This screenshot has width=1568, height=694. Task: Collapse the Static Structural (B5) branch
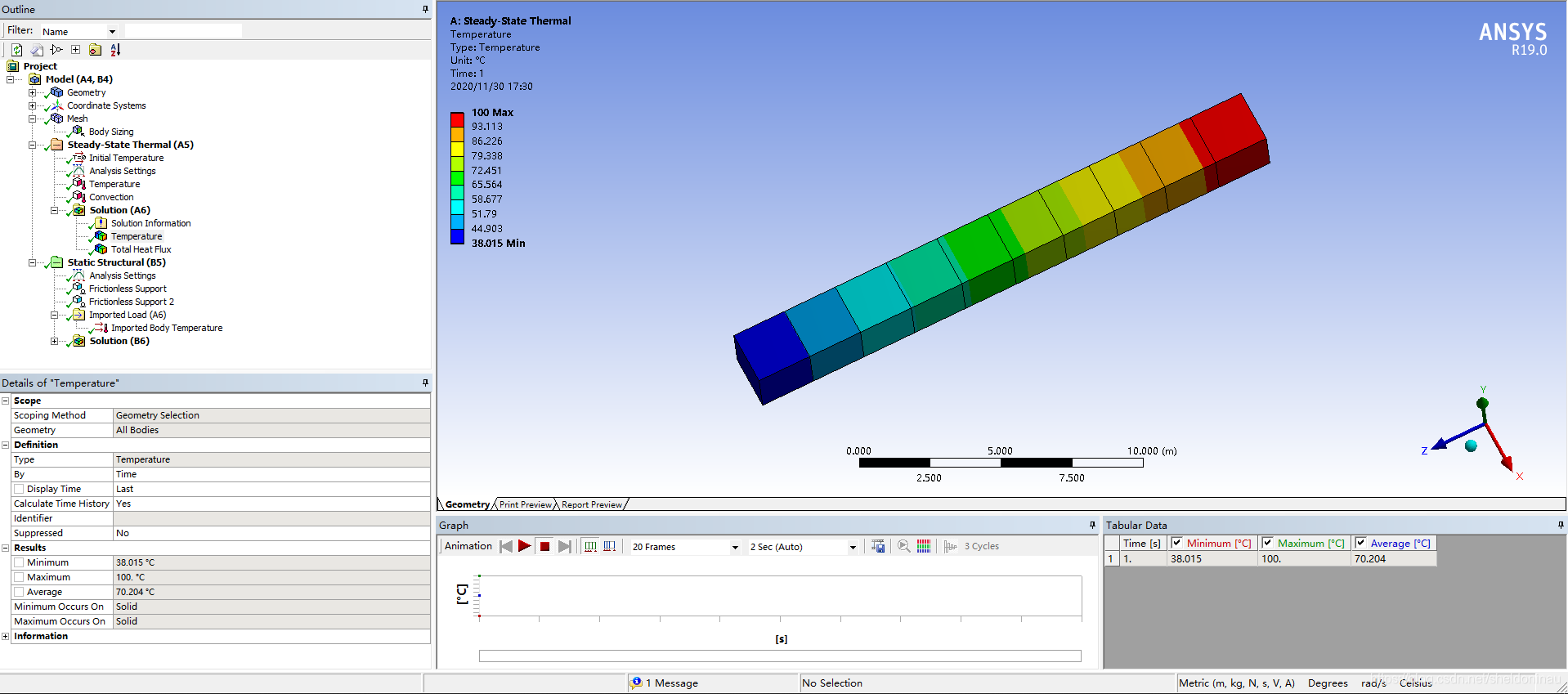[32, 262]
